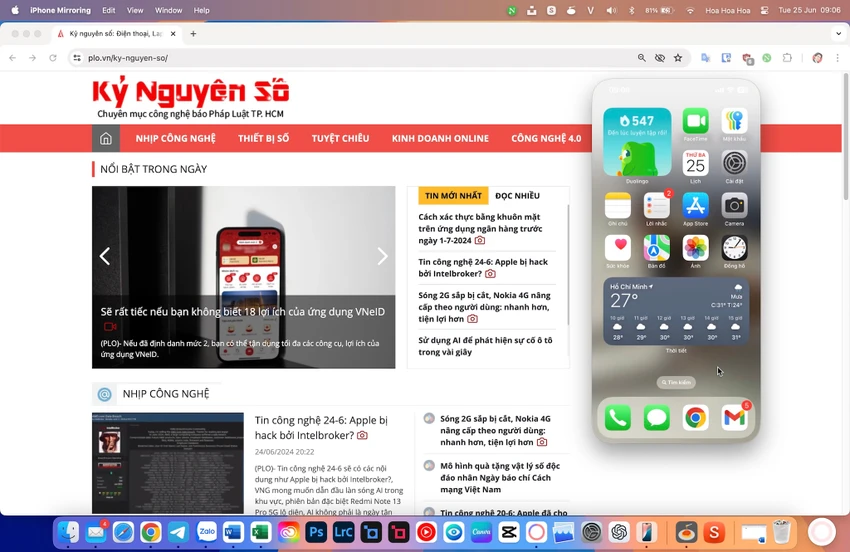Open the iPhone Mirroring app menu

[60, 10]
